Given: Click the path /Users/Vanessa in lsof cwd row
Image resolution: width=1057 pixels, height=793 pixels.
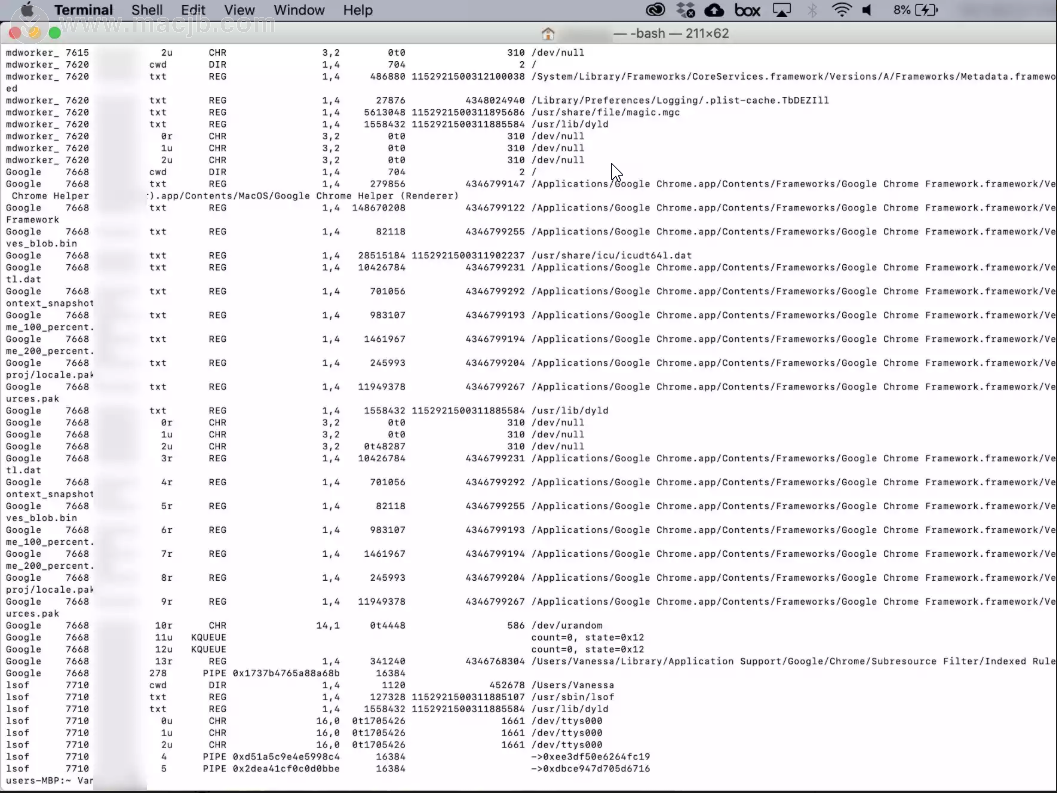Looking at the screenshot, I should [573, 685].
